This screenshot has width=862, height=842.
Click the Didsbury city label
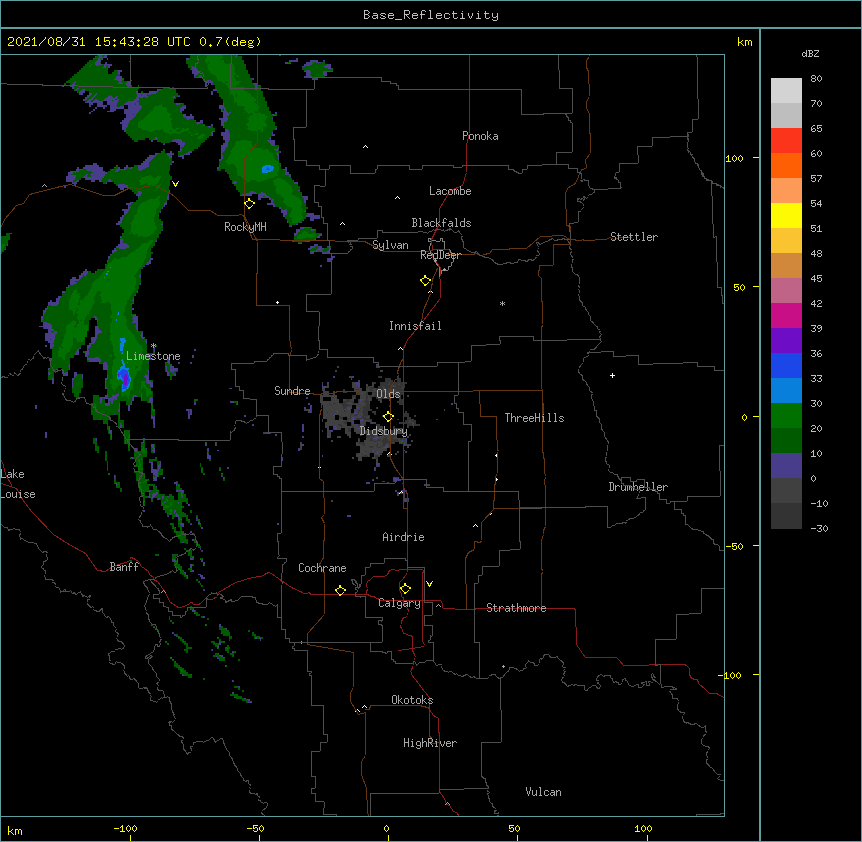pos(384,431)
